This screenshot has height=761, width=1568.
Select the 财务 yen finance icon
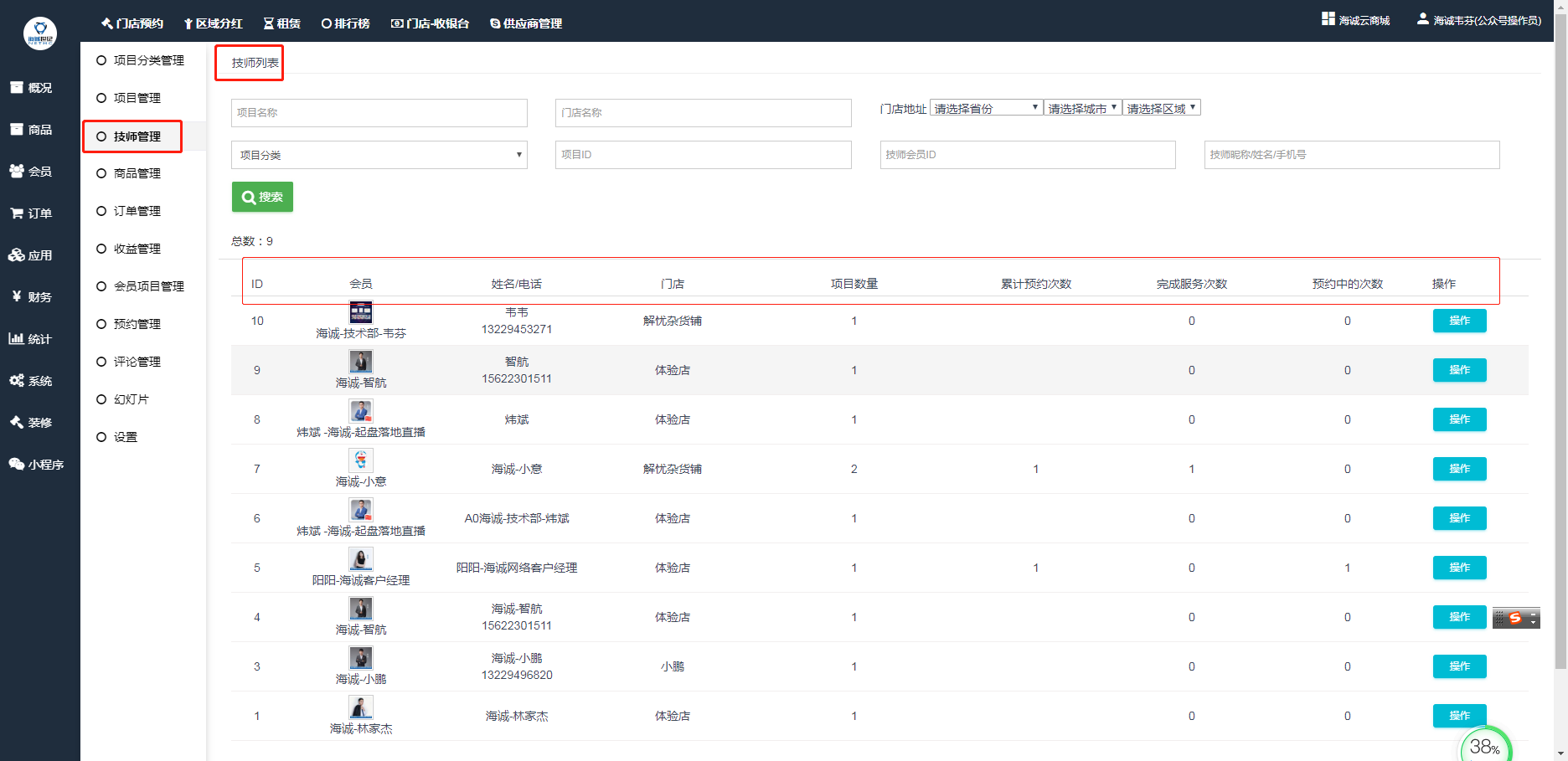tap(17, 297)
